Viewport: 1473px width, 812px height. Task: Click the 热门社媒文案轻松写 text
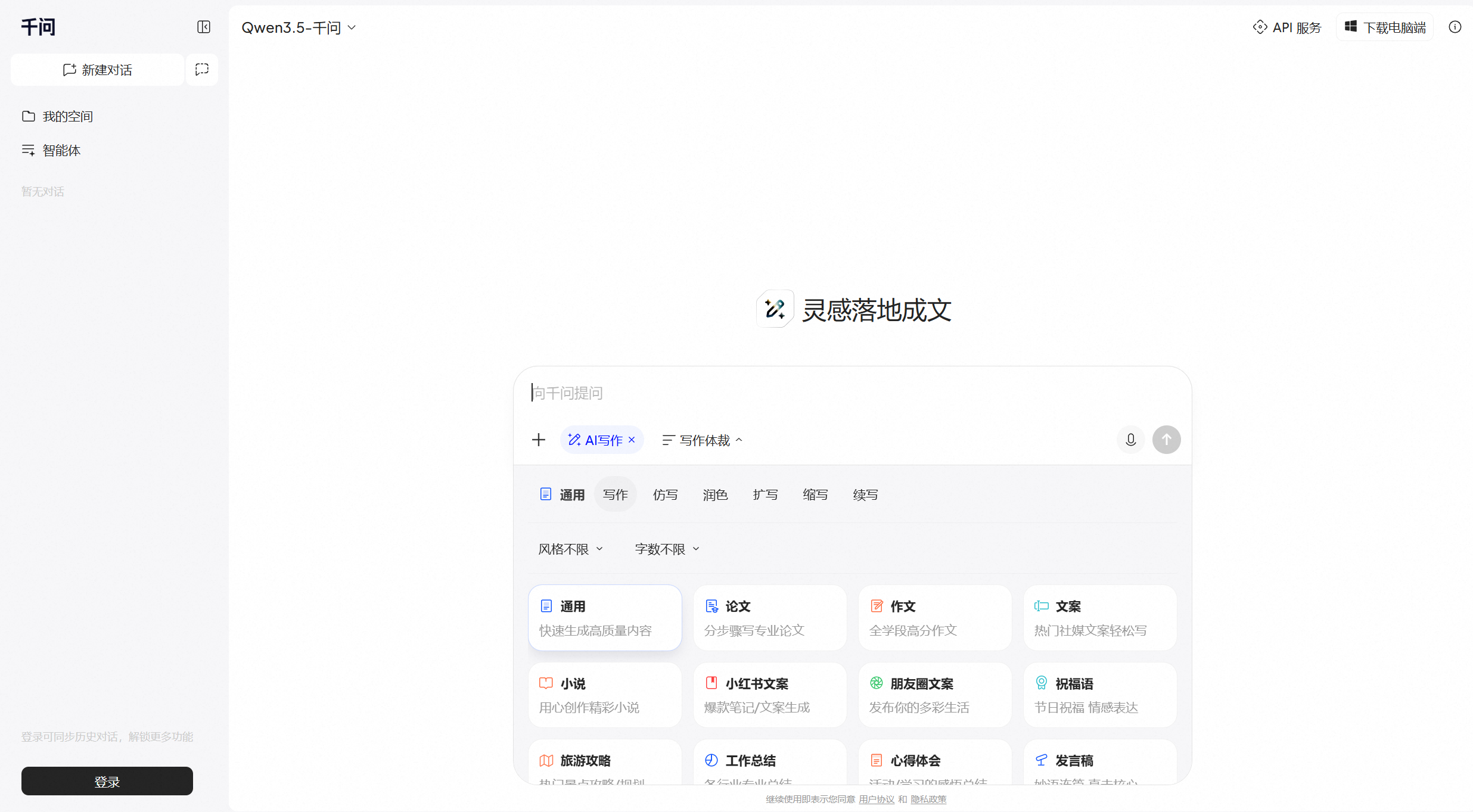point(1090,630)
